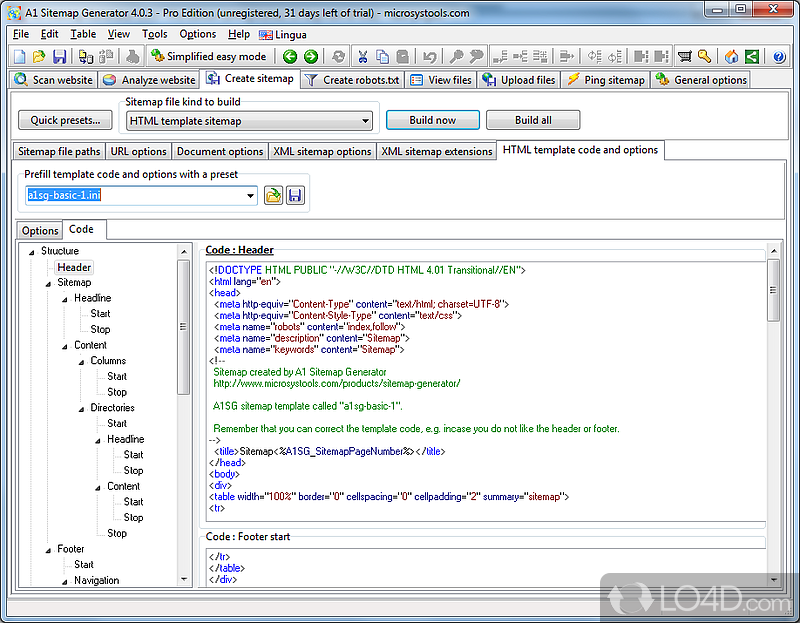The image size is (800, 623).
Task: Switch to the Scan website tab
Action: pos(53,80)
